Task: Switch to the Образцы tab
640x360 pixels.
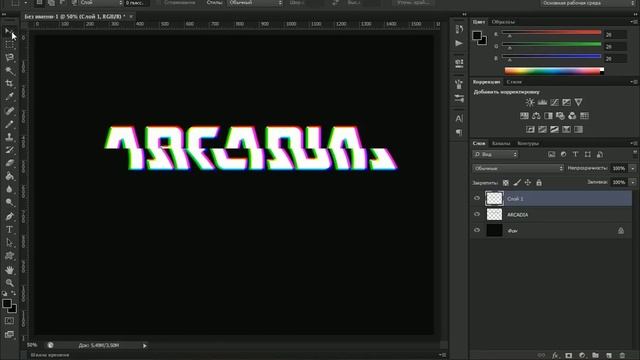Action: coord(503,22)
